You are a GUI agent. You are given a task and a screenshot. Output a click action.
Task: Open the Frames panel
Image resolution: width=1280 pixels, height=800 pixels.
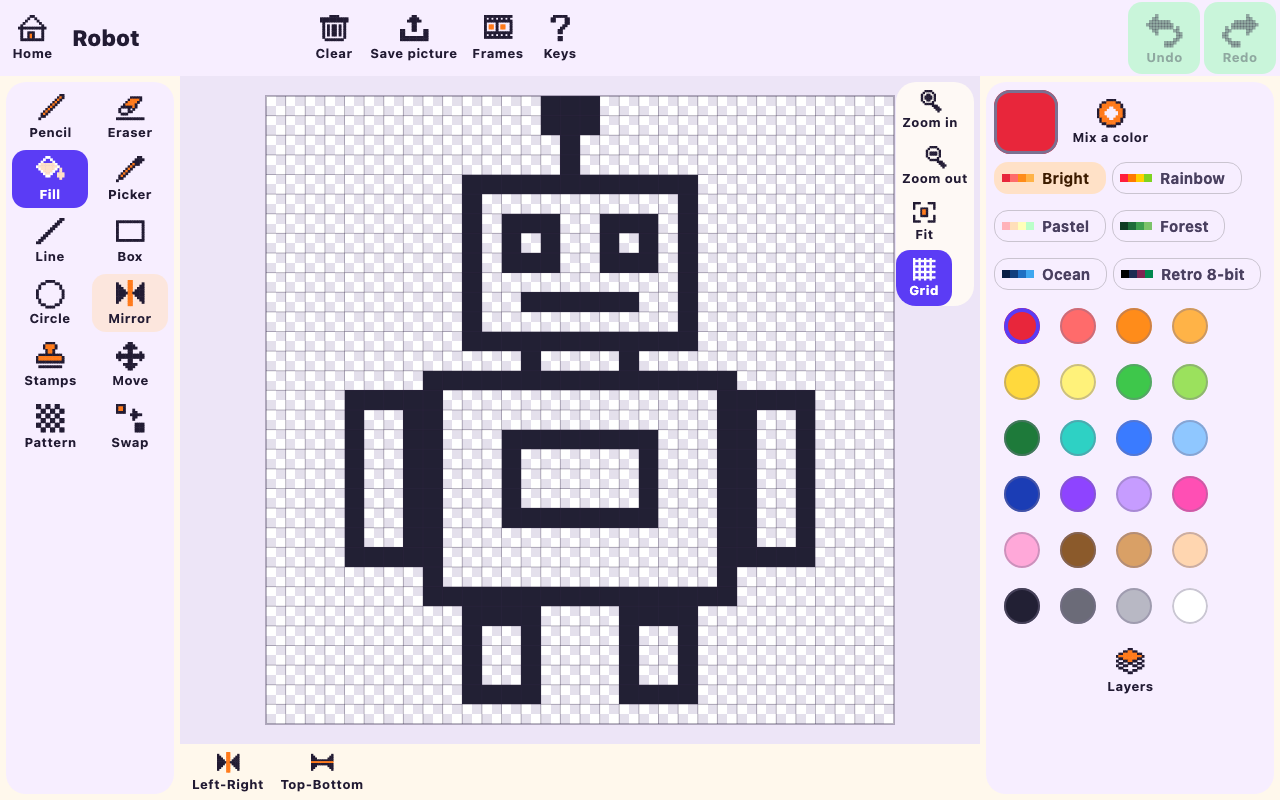(x=498, y=38)
